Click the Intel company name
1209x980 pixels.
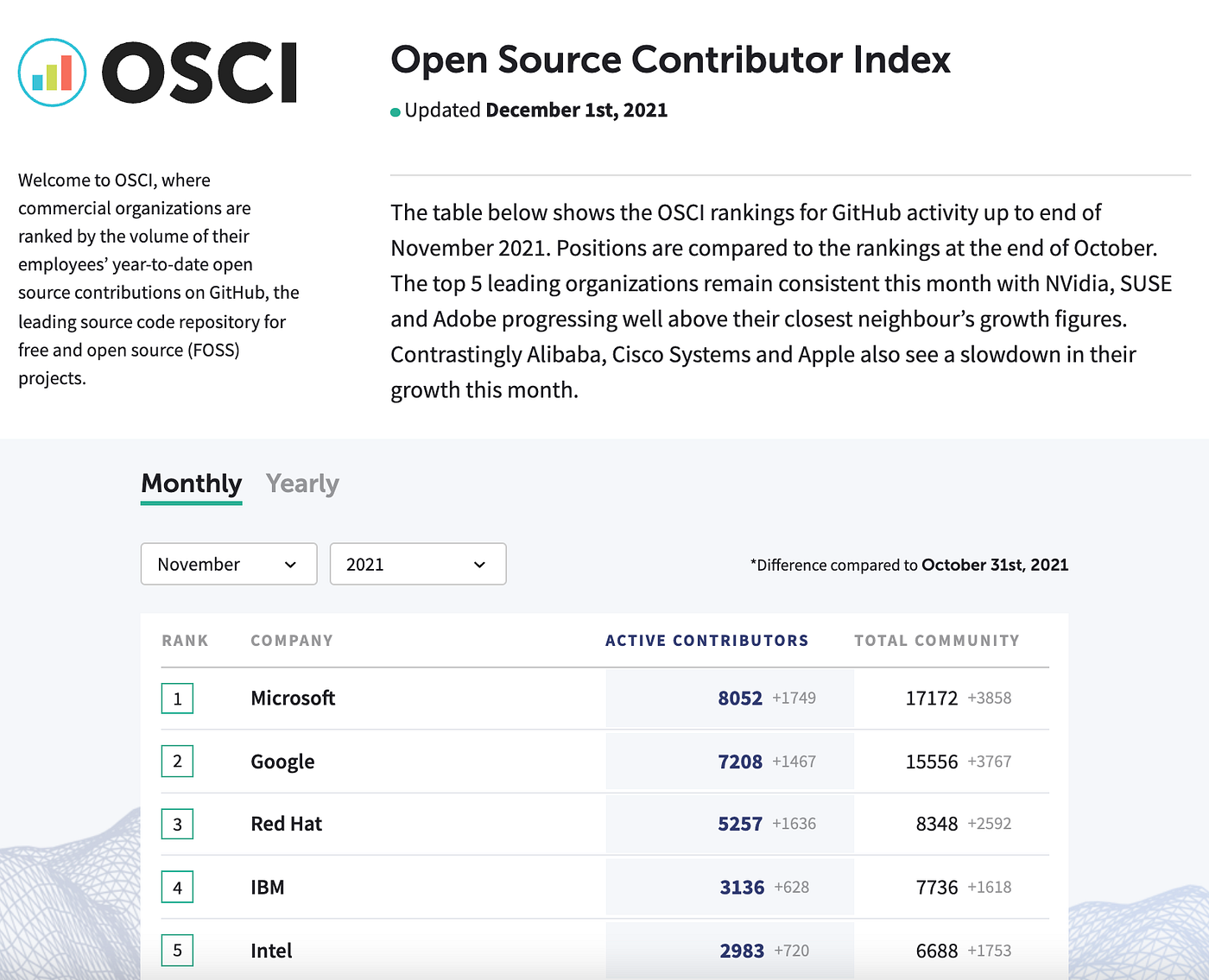pyautogui.click(x=271, y=951)
